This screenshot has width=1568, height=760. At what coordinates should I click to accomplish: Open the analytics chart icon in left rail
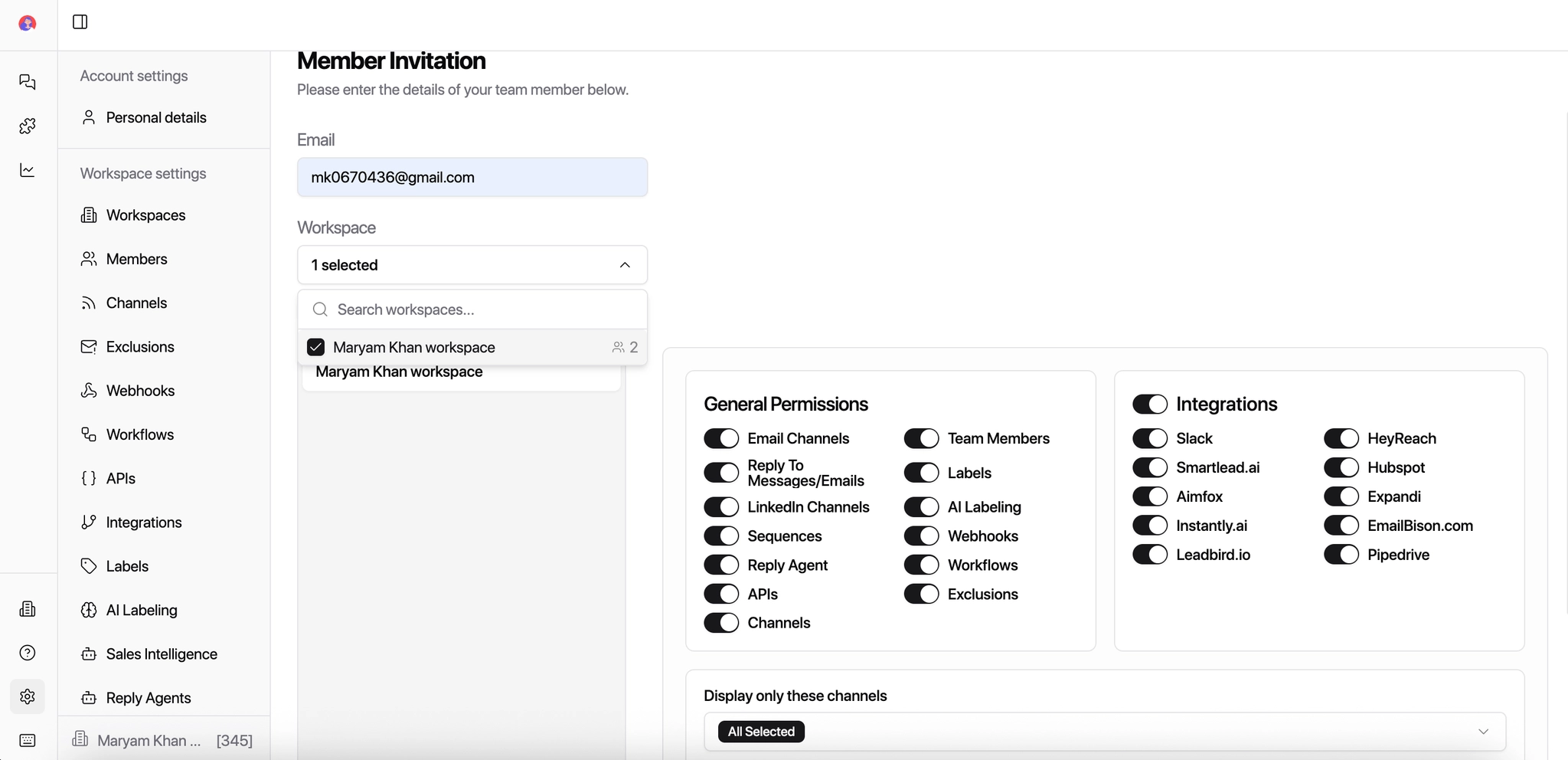[x=28, y=170]
